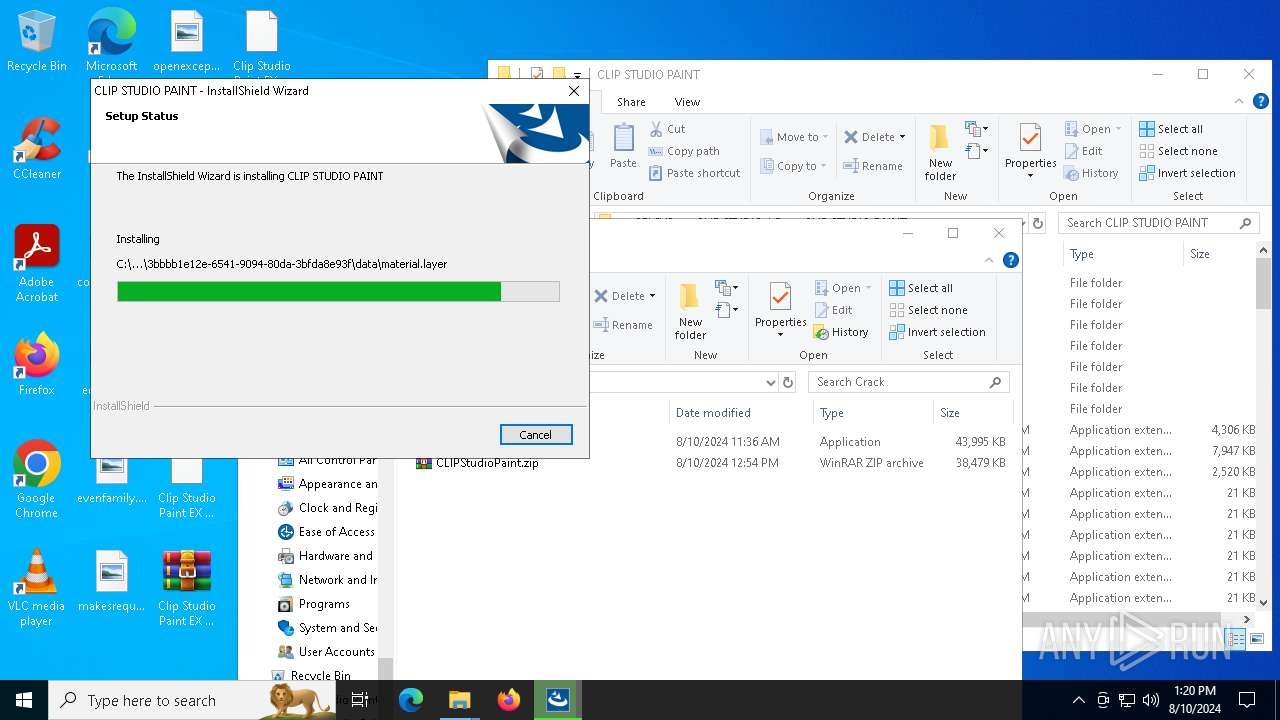Open the Open dropdown in CLIP STUDIO PAINT window
Viewport: 1280px width, 720px height.
(x=1093, y=129)
